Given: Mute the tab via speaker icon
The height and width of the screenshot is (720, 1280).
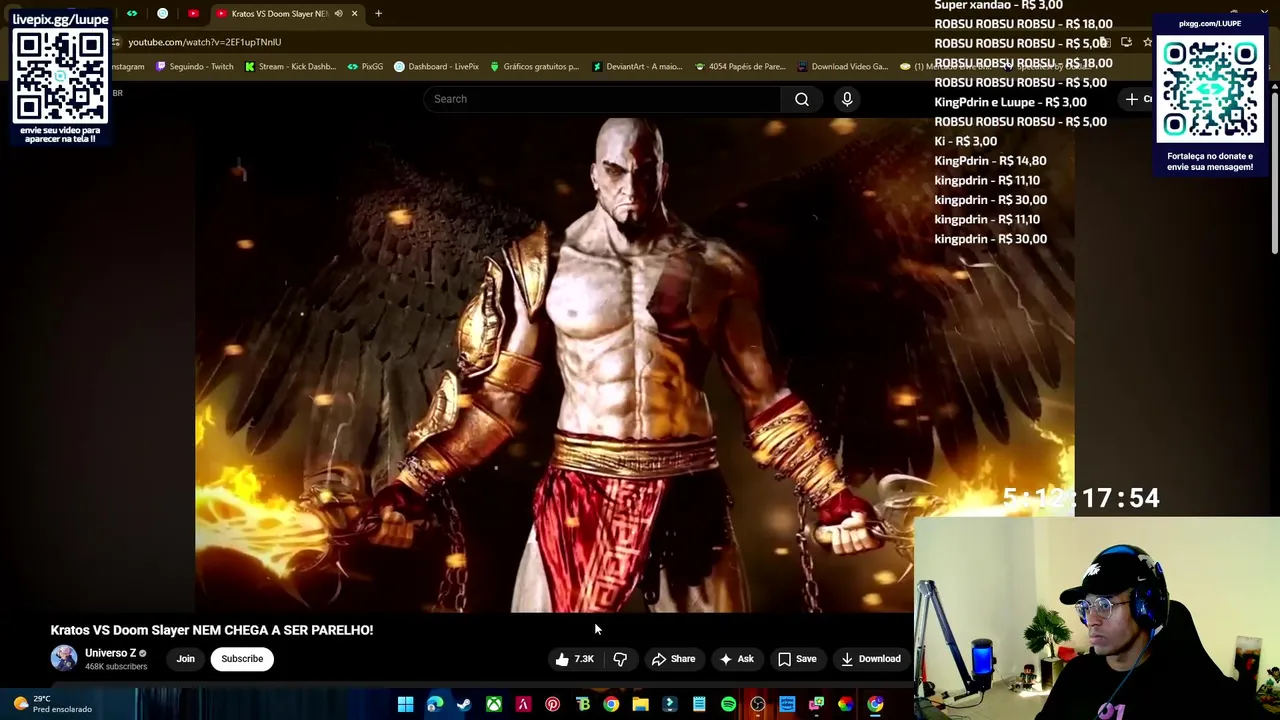Looking at the screenshot, I should [338, 14].
